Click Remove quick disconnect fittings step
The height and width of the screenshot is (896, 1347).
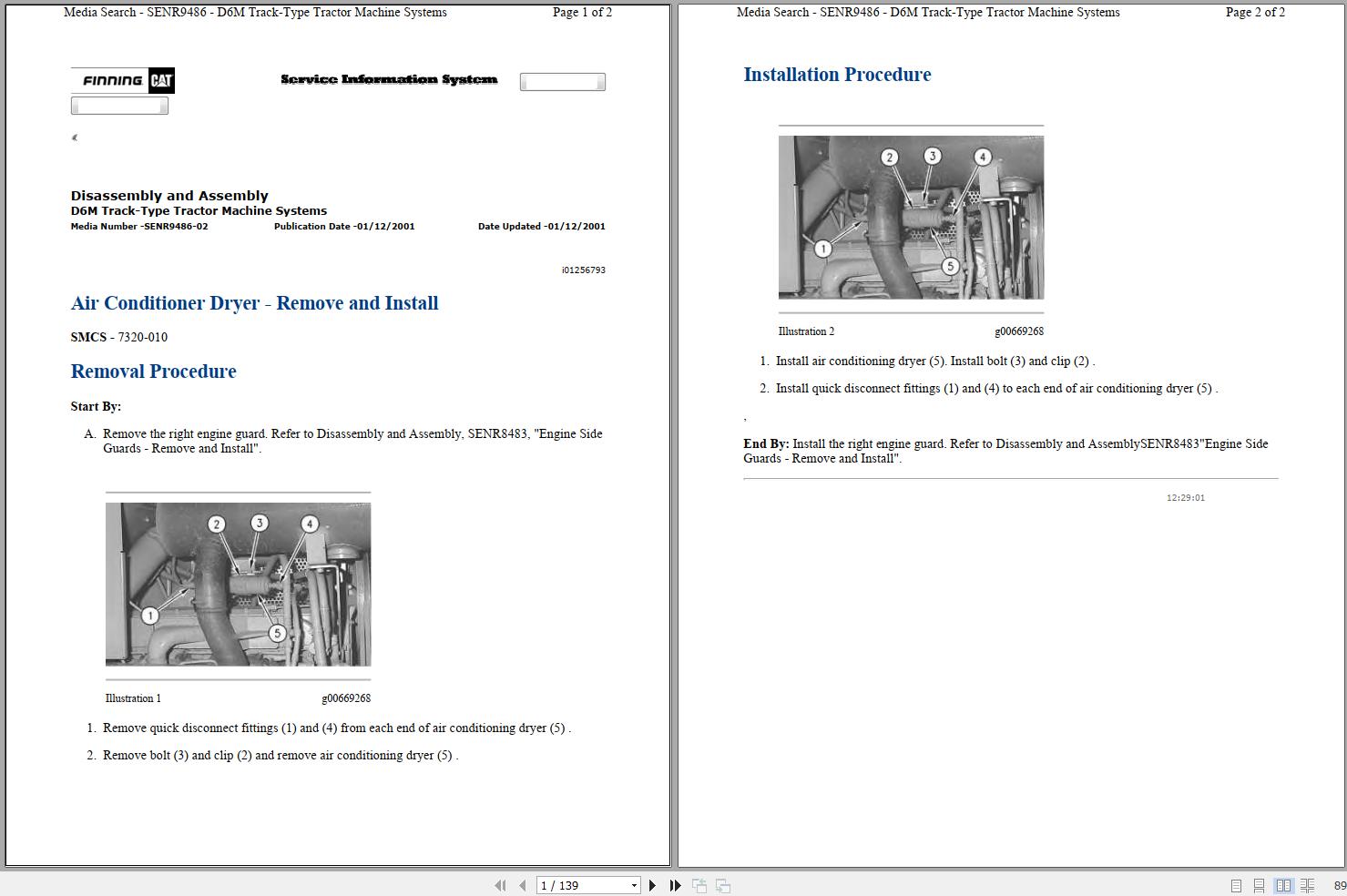tap(337, 728)
